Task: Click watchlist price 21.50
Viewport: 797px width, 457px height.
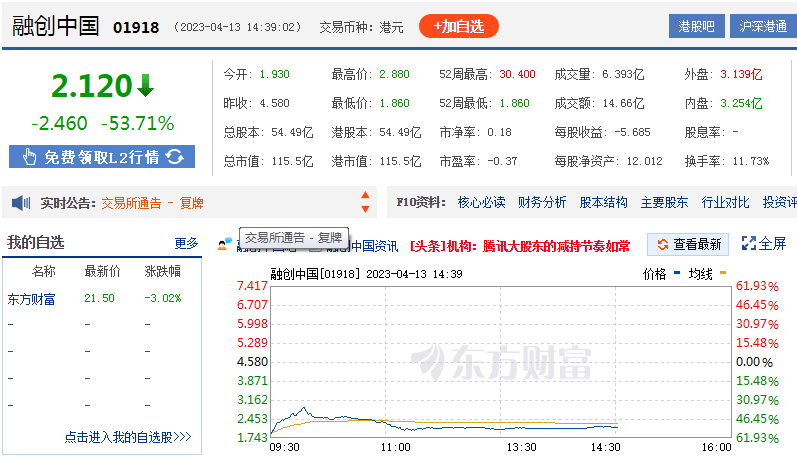Action: 100,298
